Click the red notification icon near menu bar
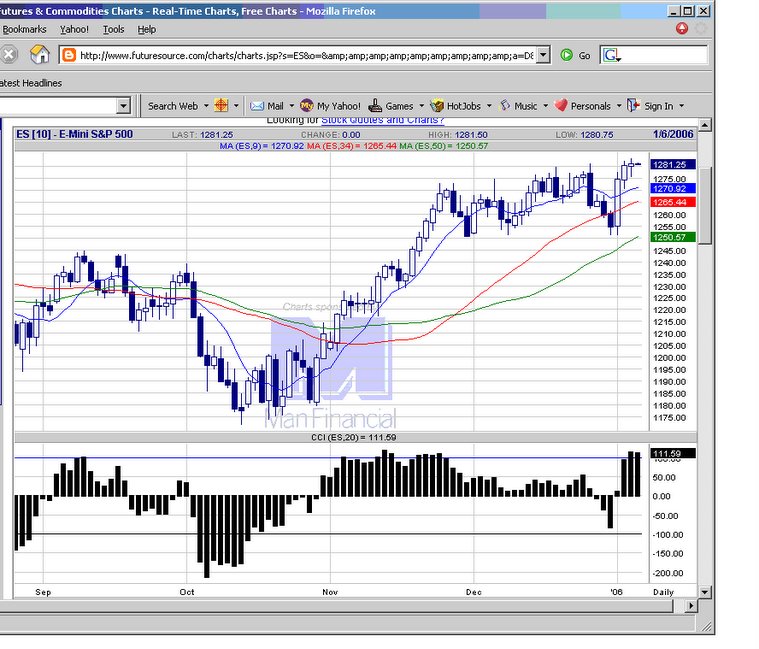Screen dimensions: 759x649 point(682,29)
